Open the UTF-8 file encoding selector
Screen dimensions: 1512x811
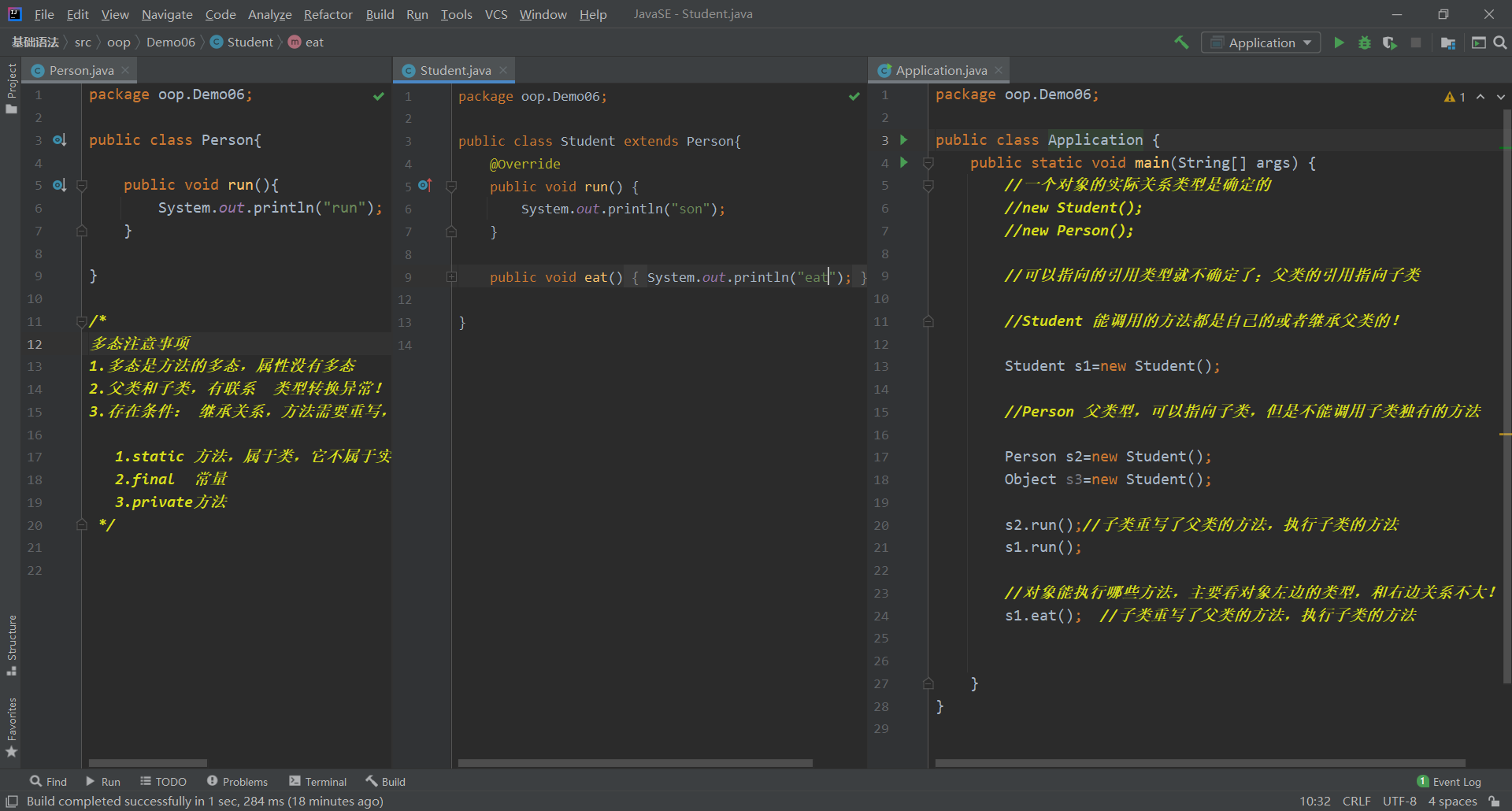pyautogui.click(x=1399, y=801)
